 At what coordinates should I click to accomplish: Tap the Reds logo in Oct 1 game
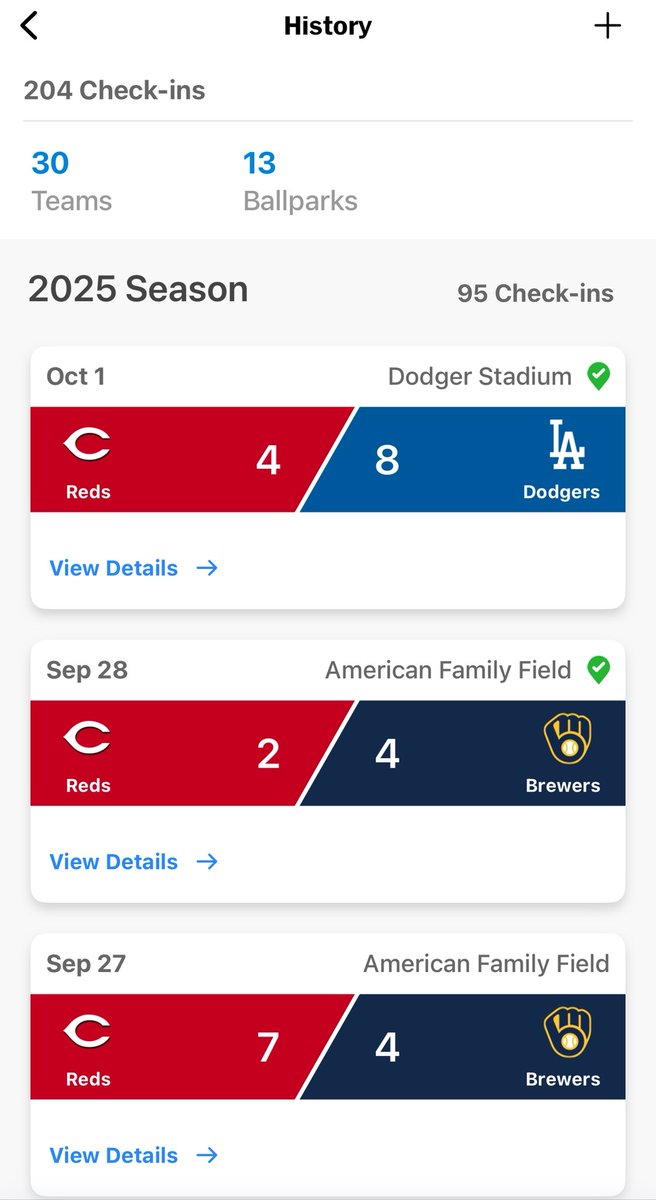[x=87, y=444]
